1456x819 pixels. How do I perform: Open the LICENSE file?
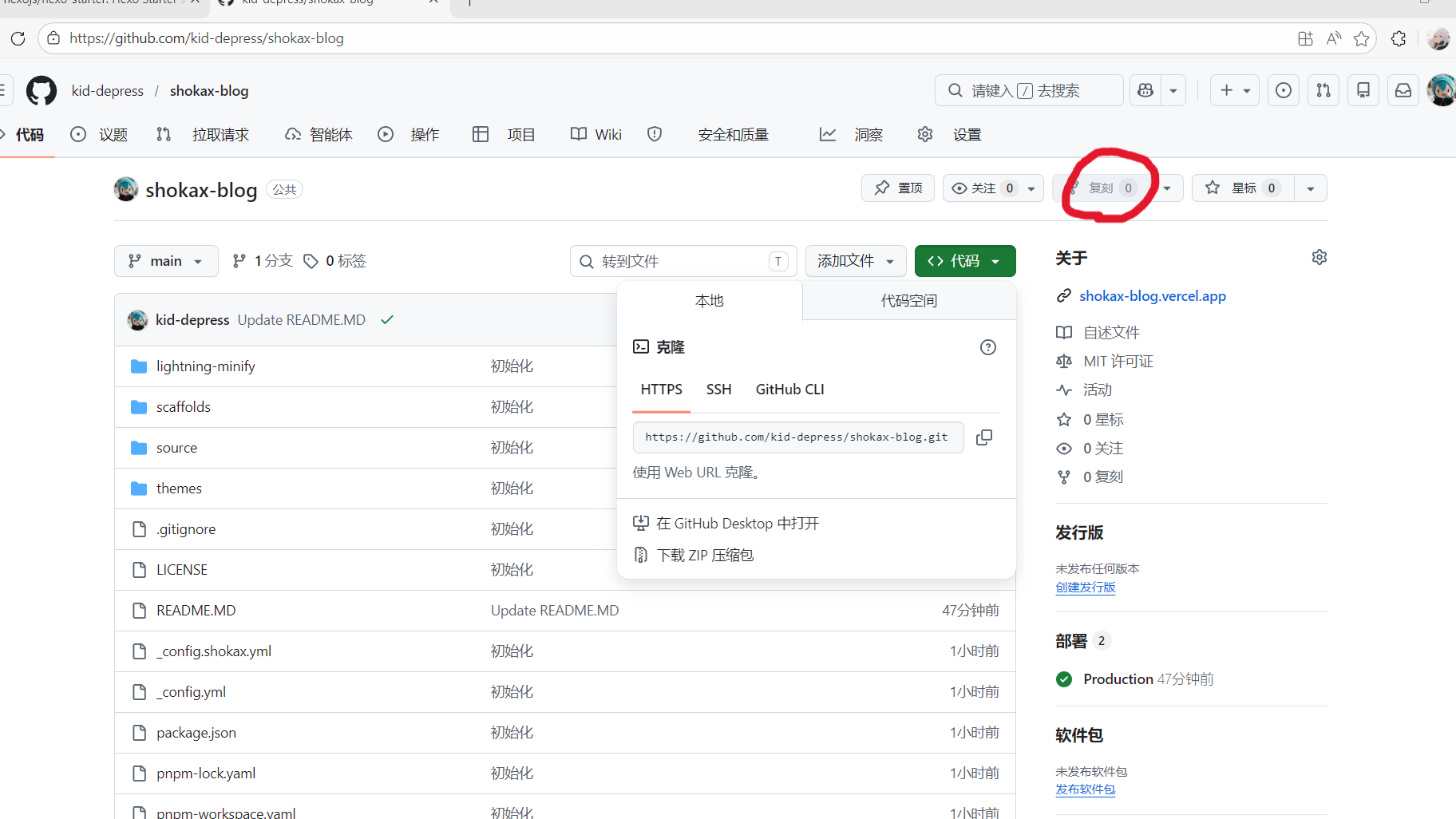point(182,570)
